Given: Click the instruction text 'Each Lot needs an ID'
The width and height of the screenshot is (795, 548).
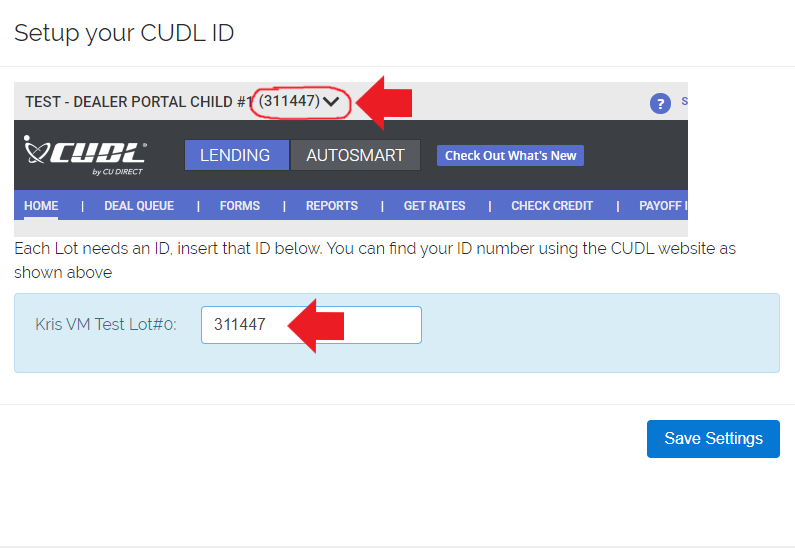Looking at the screenshot, I should (91, 249).
